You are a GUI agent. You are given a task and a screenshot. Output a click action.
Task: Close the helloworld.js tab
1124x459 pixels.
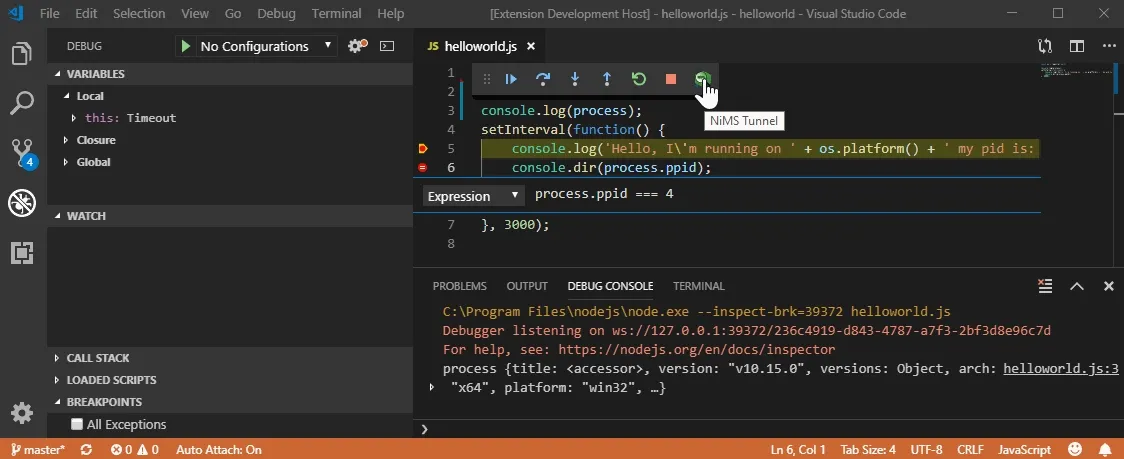pos(531,46)
